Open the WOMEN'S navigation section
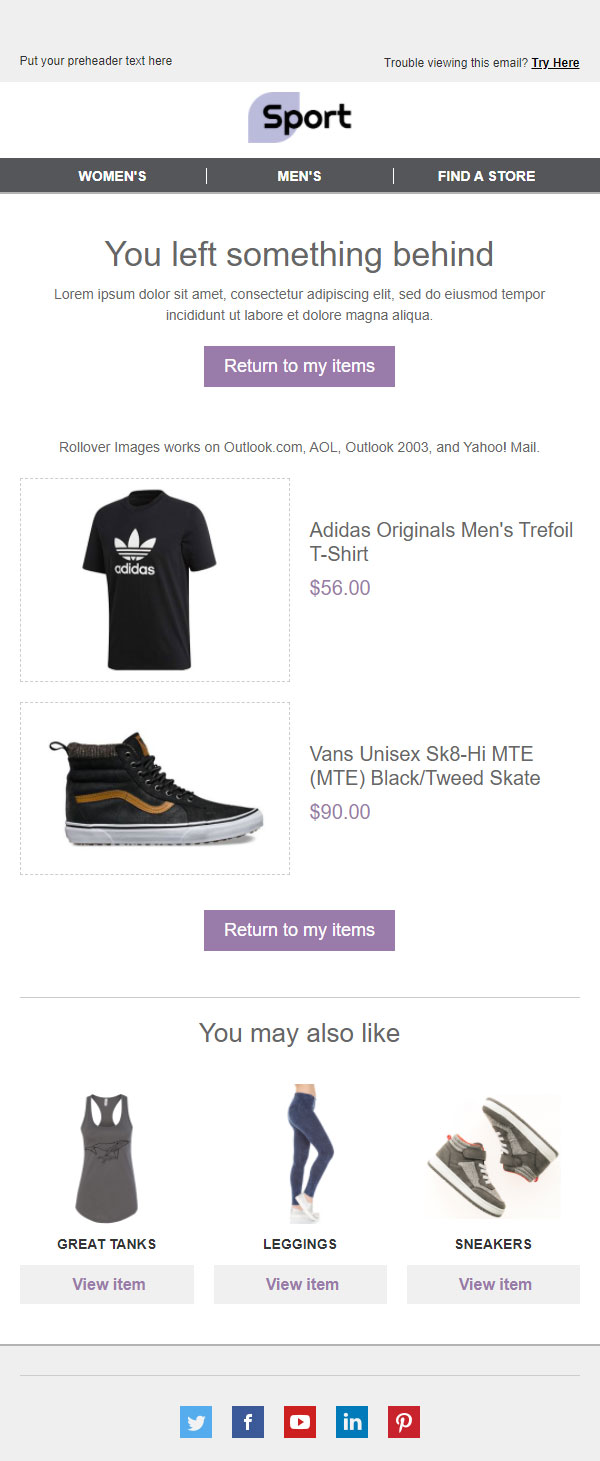The width and height of the screenshot is (600, 1461). click(x=112, y=175)
